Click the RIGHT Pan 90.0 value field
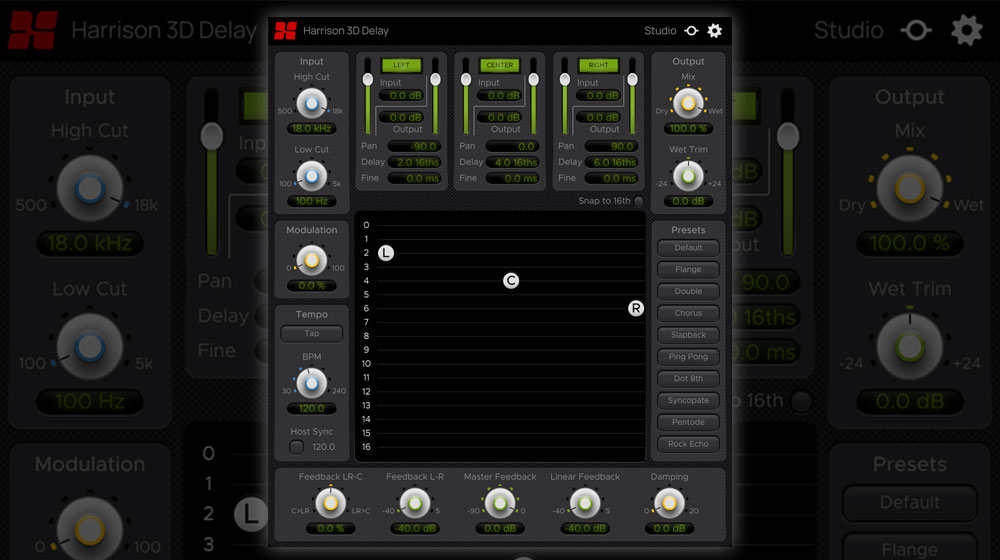This screenshot has width=1000, height=560. click(611, 146)
